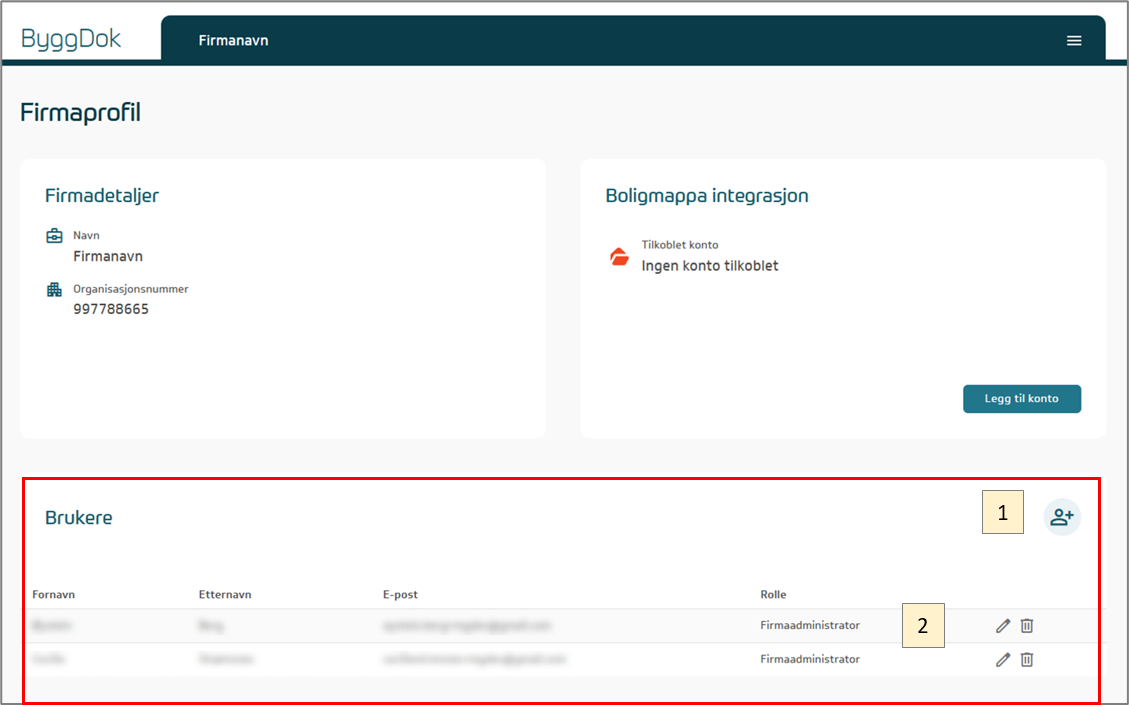Click the Boligmappa orange folder icon
Image resolution: width=1129 pixels, height=705 pixels.
coord(620,257)
